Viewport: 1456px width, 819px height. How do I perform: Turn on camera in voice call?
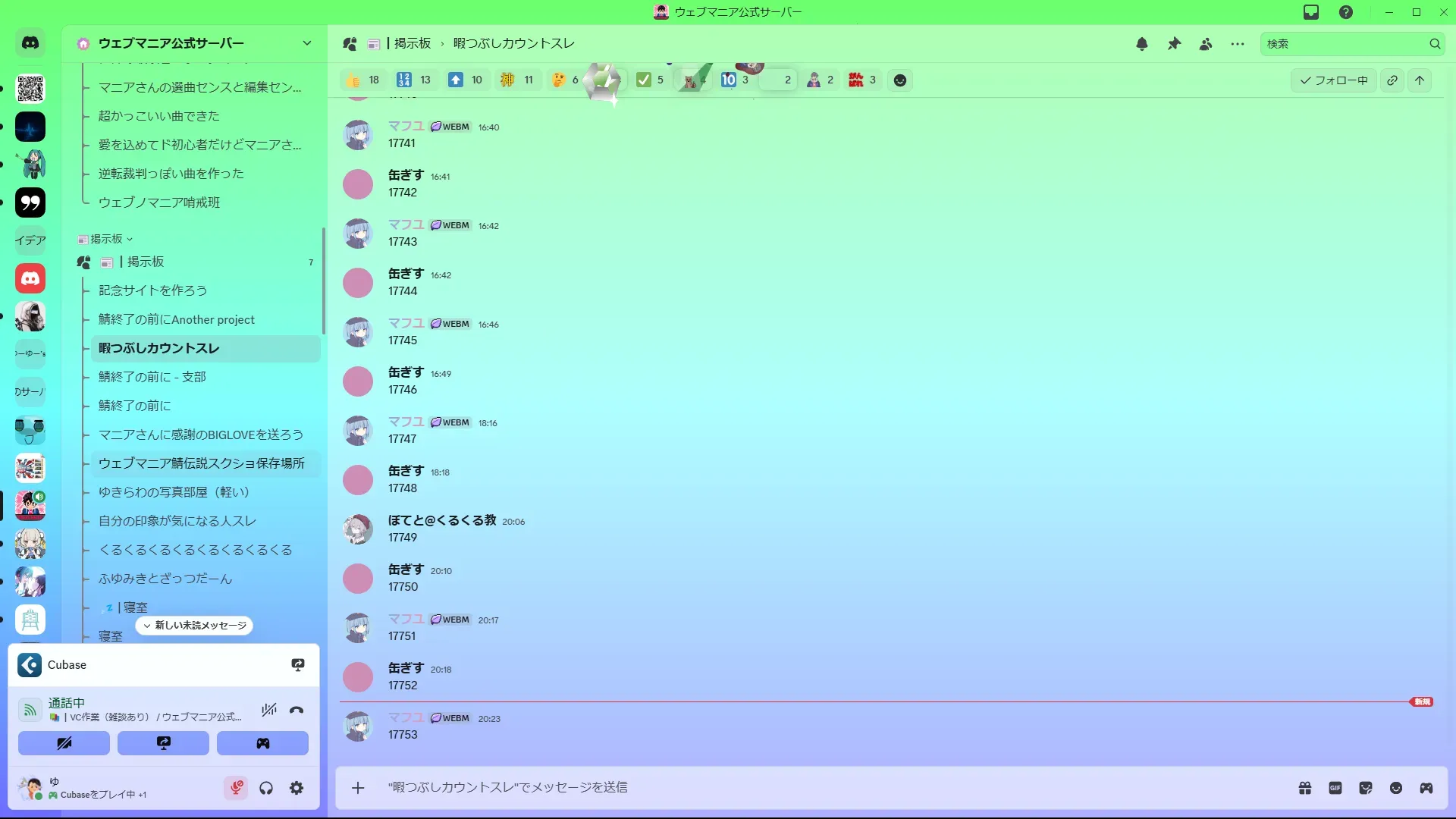pos(64,743)
